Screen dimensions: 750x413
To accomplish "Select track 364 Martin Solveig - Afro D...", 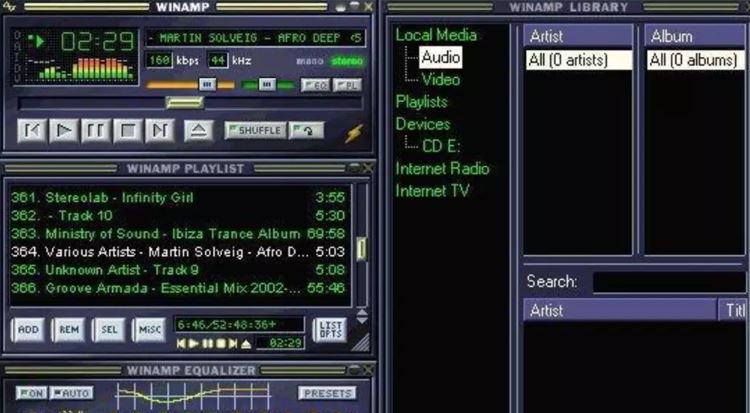I will tap(178, 252).
